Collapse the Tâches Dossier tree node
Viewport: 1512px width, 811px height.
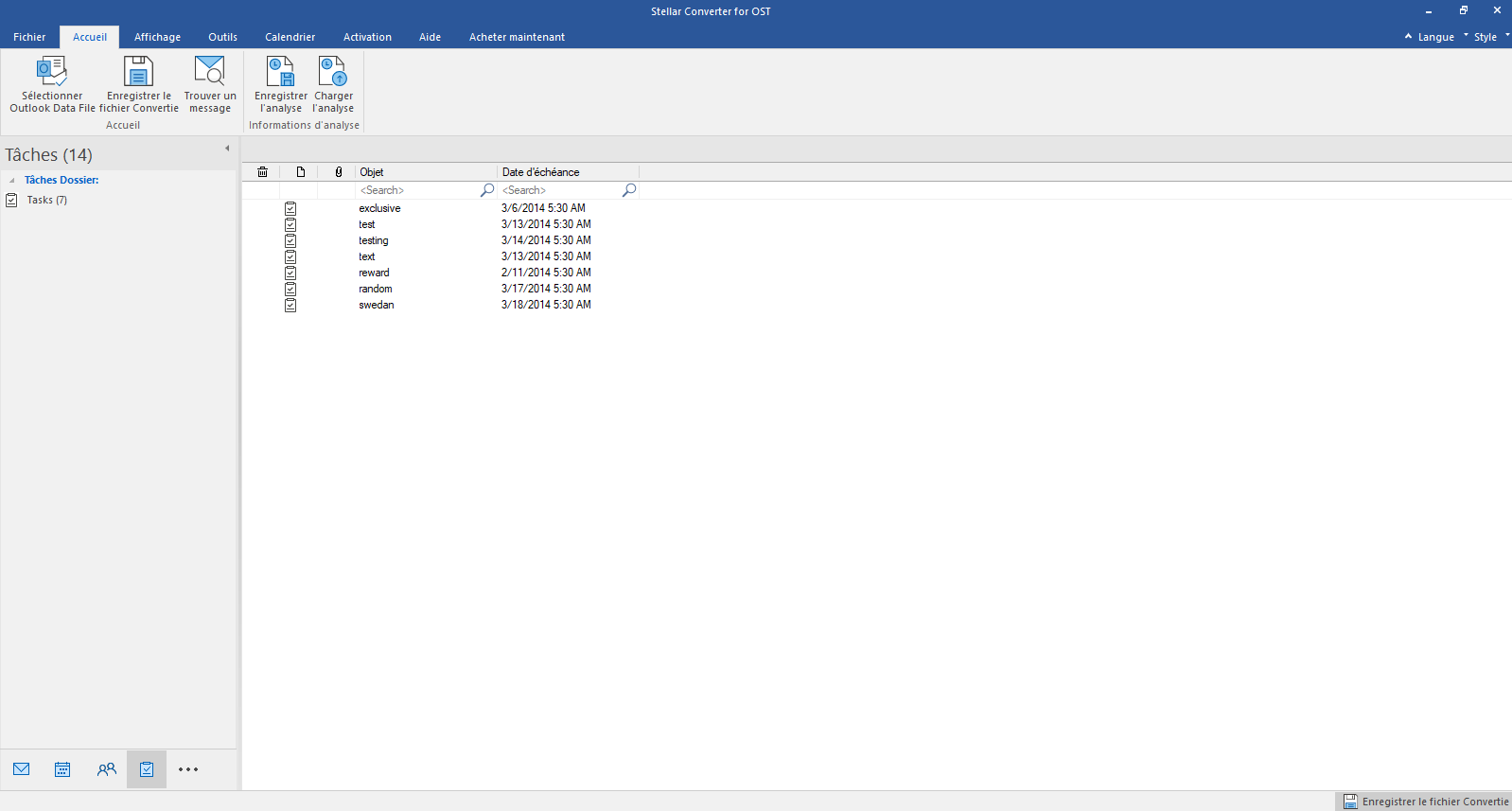[x=12, y=181]
